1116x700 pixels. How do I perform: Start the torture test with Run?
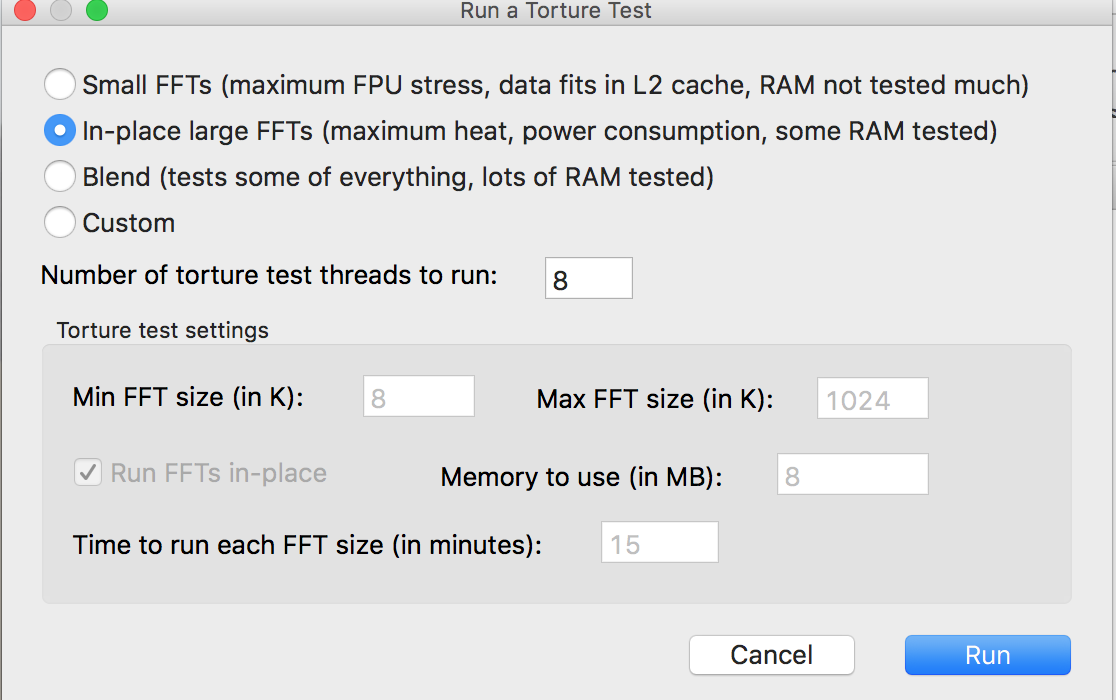(x=987, y=655)
